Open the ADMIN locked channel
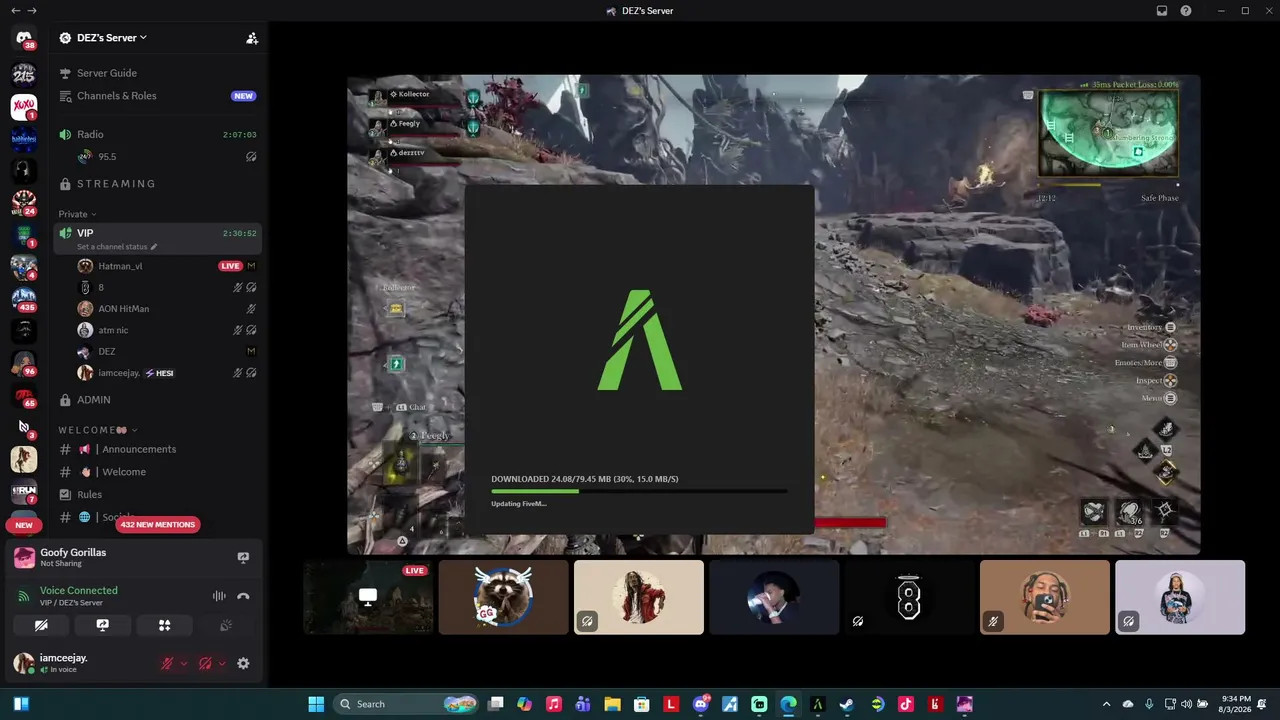1280x720 pixels. coord(158,400)
